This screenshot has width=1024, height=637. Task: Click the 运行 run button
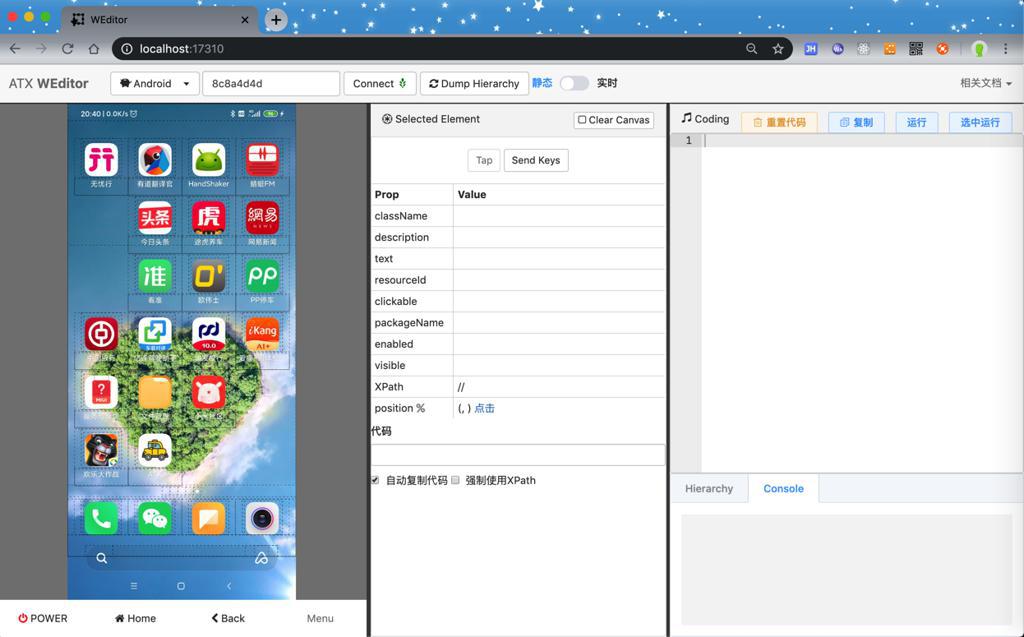tap(916, 122)
